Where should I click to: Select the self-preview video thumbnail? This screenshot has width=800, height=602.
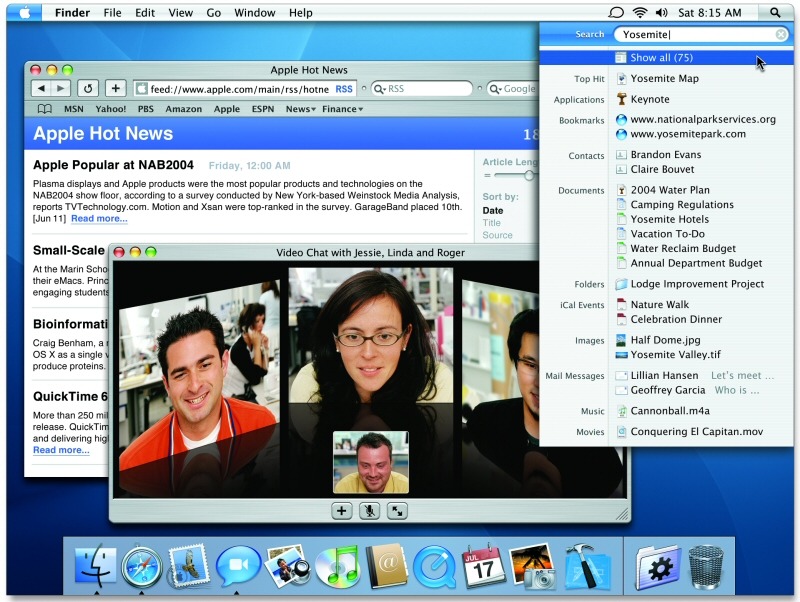point(371,462)
